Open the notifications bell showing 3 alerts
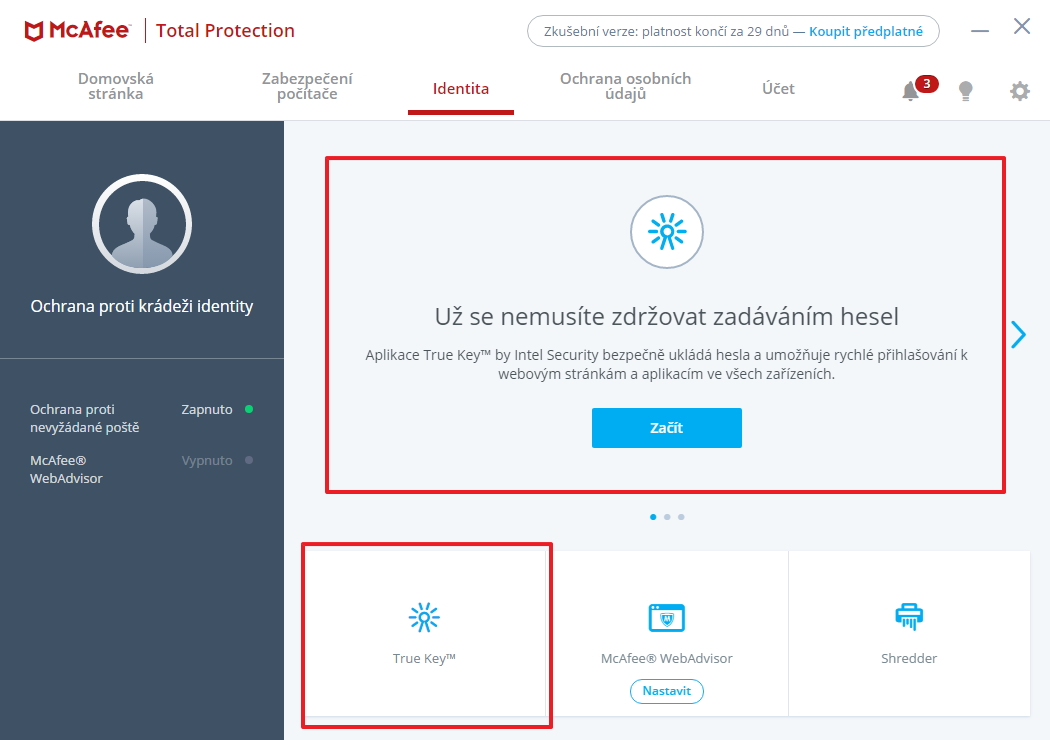This screenshot has height=740, width=1050. point(911,90)
